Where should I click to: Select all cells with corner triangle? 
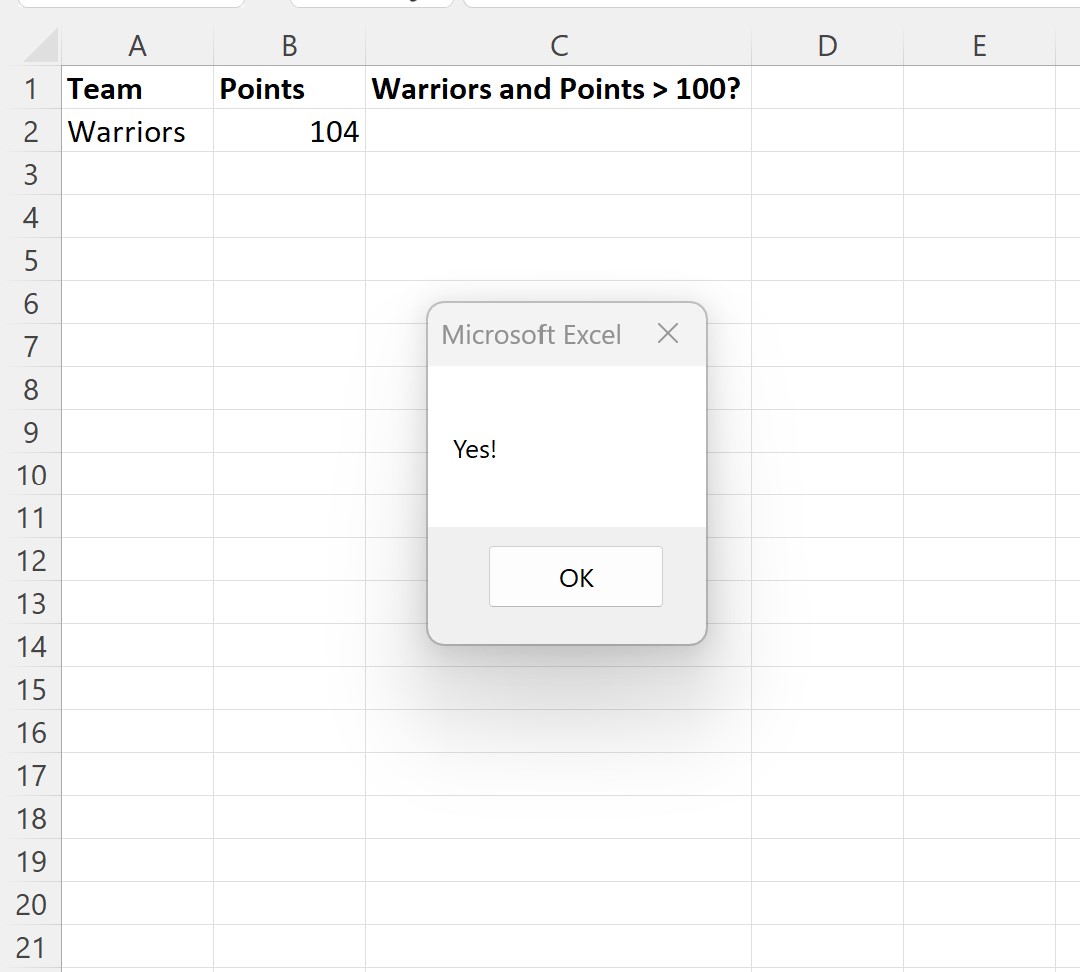[x=40, y=45]
